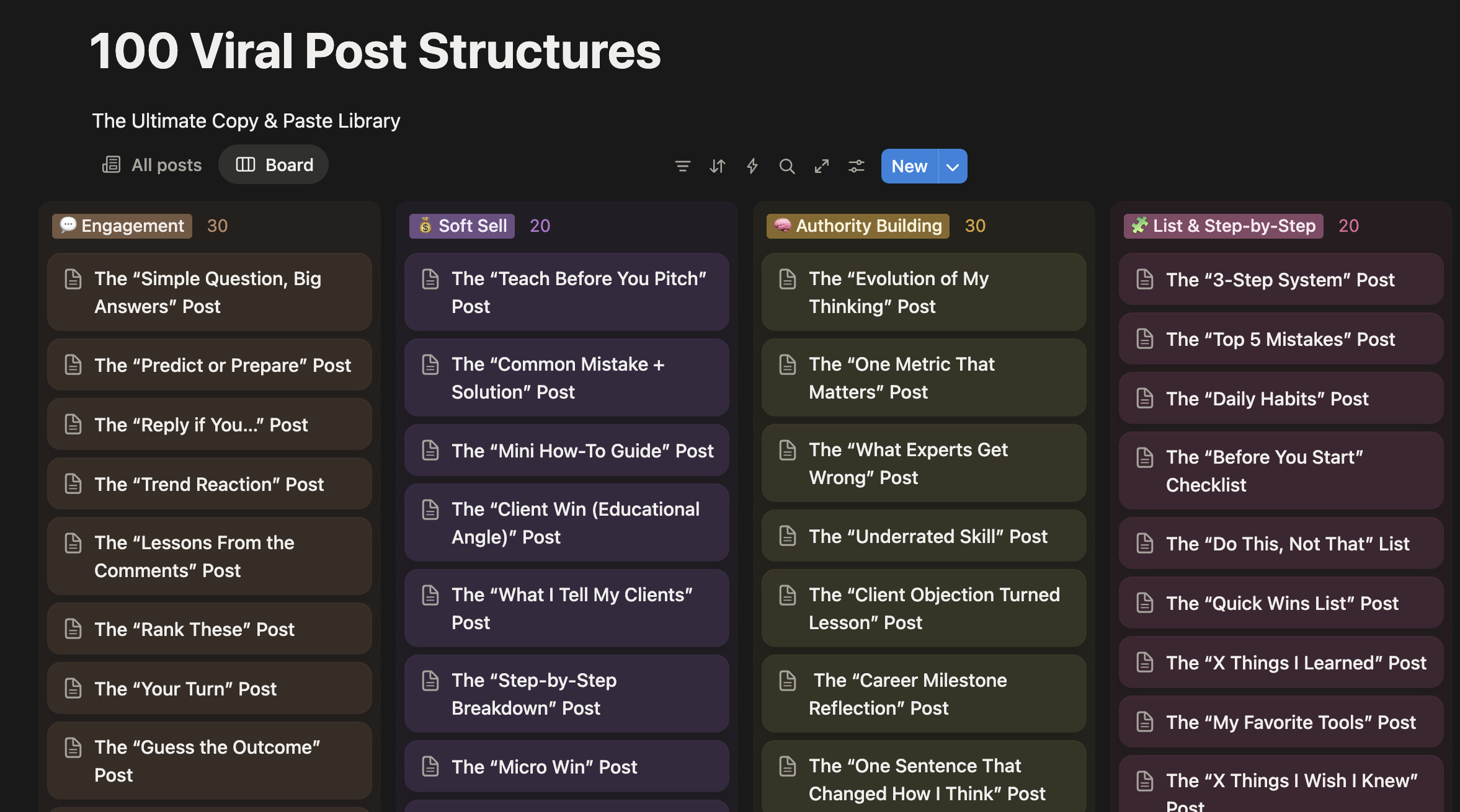Open automations via lightning bolt icon
This screenshot has height=812, width=1460.
[x=752, y=166]
